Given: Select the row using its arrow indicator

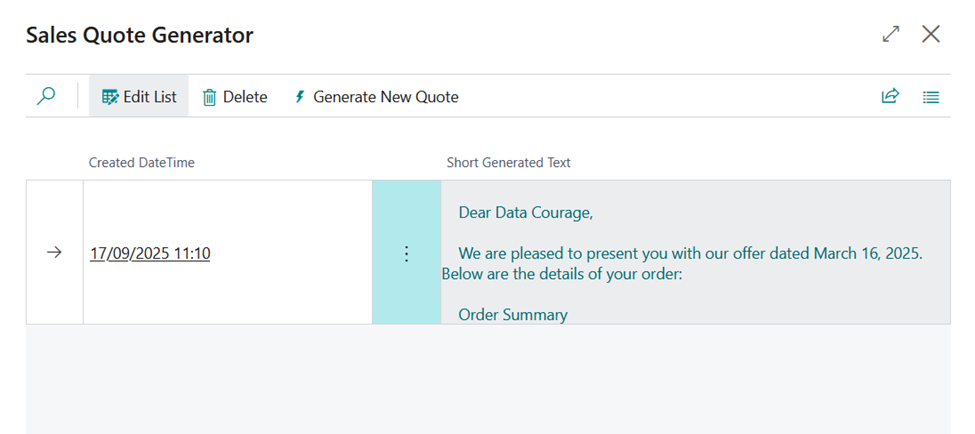Looking at the screenshot, I should (55, 253).
